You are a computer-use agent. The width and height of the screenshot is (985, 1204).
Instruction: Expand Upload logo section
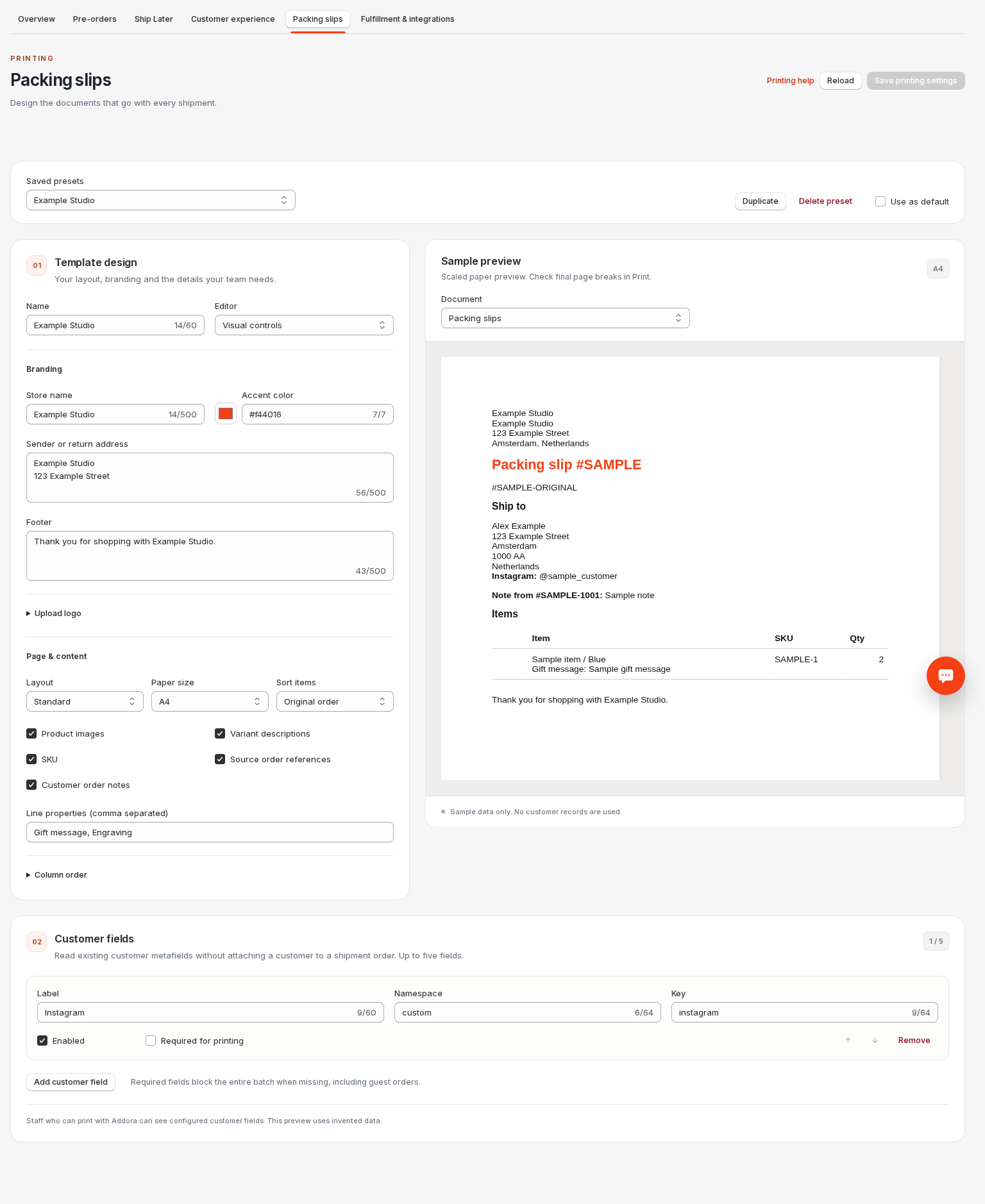[54, 614]
